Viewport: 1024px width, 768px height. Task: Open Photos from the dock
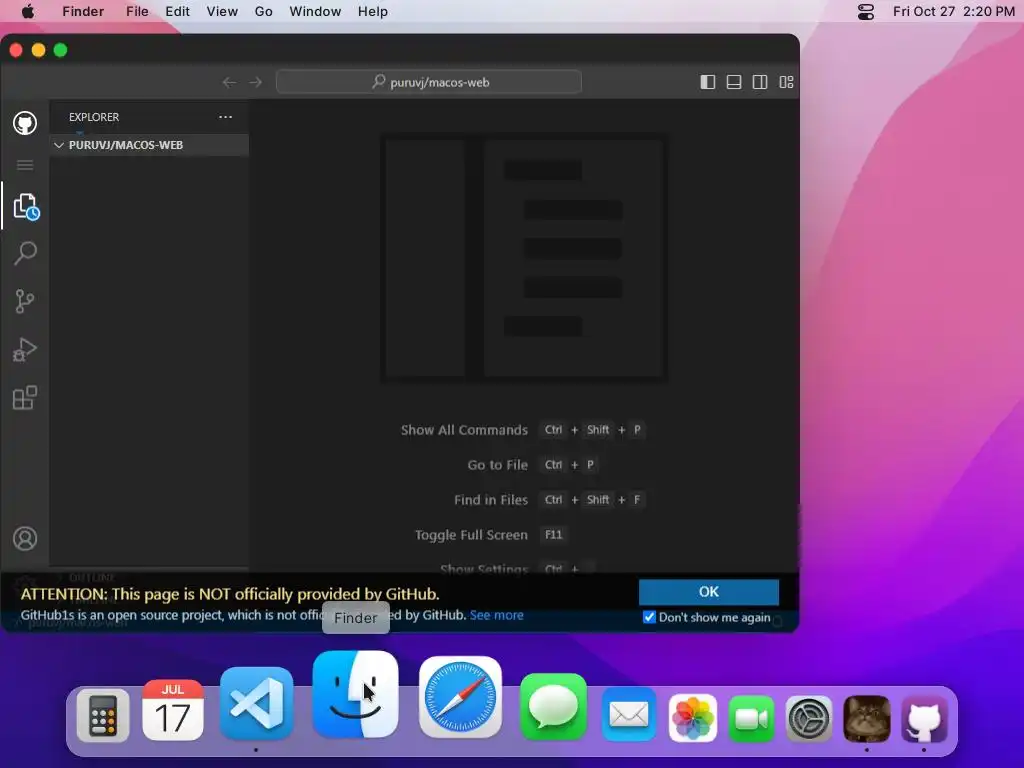[693, 718]
